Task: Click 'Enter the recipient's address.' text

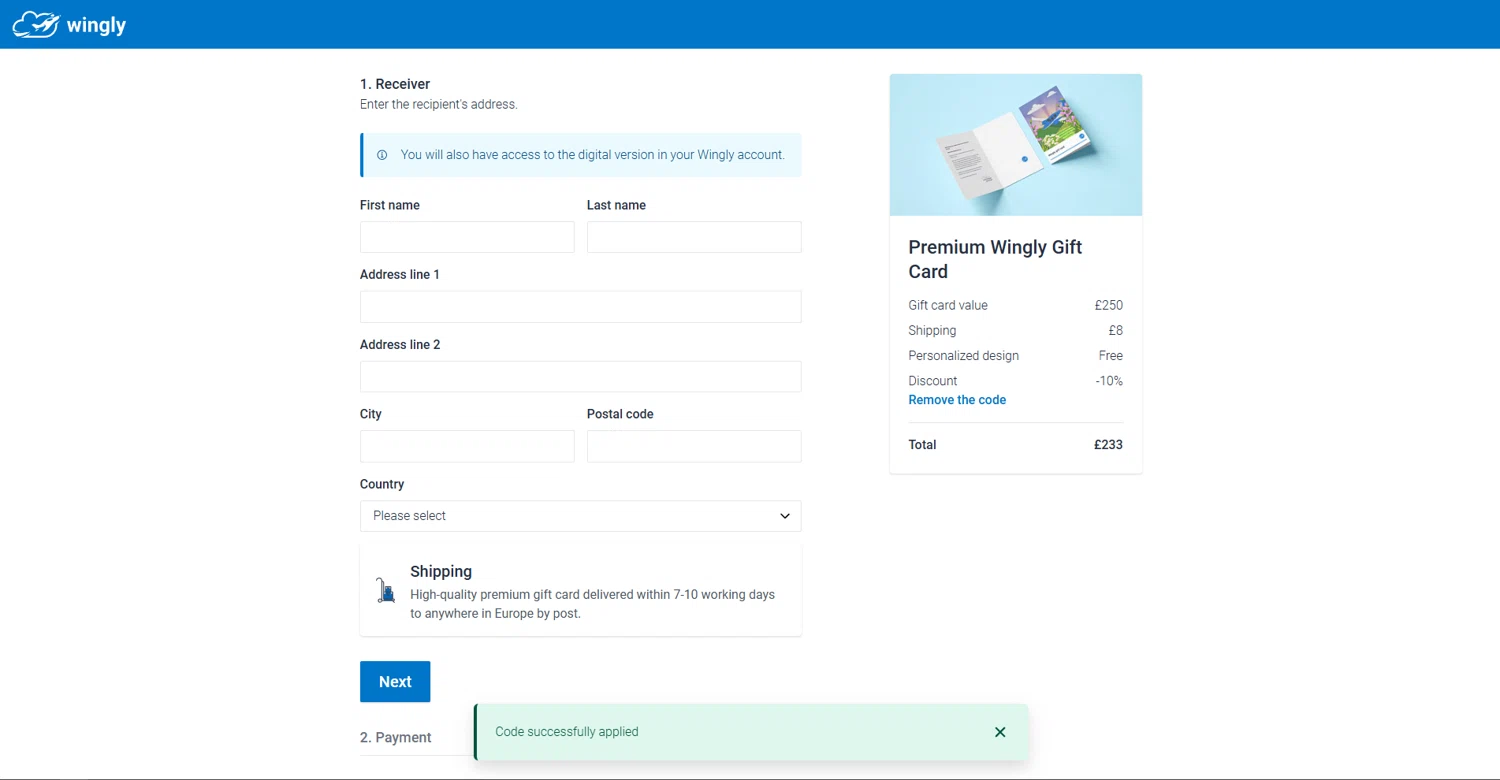Action: coord(439,104)
